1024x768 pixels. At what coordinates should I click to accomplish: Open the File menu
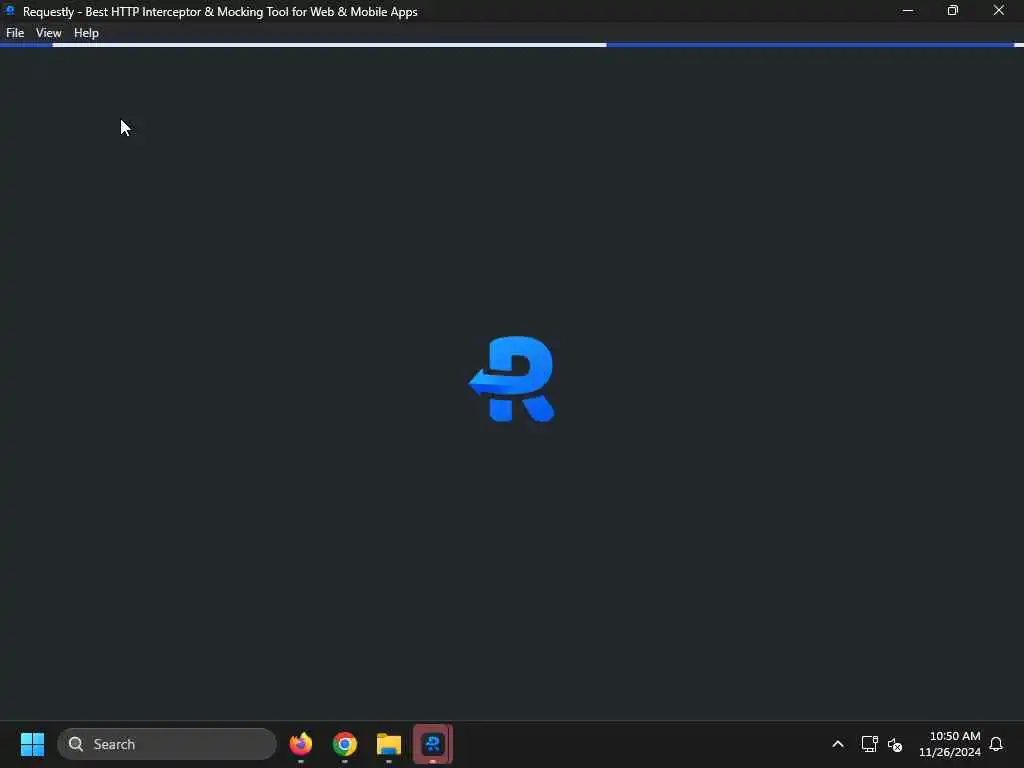click(15, 33)
